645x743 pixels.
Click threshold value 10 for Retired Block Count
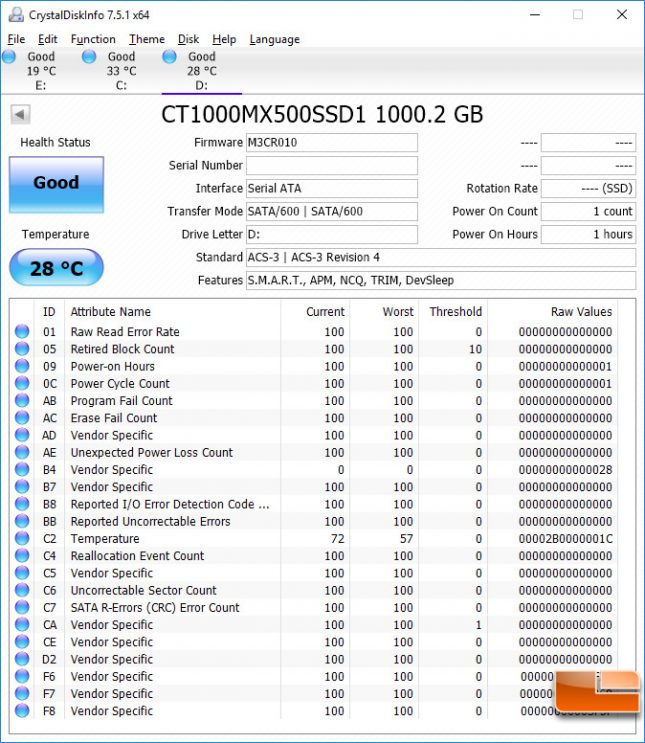(x=475, y=349)
